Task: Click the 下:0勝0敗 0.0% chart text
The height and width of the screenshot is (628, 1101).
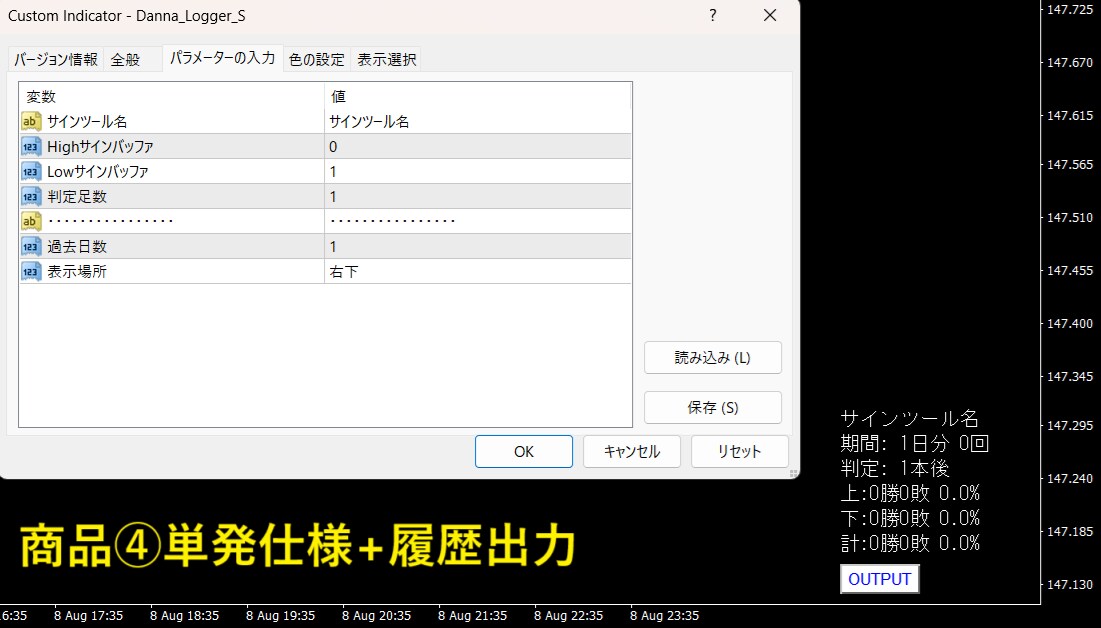Action: [x=910, y=518]
